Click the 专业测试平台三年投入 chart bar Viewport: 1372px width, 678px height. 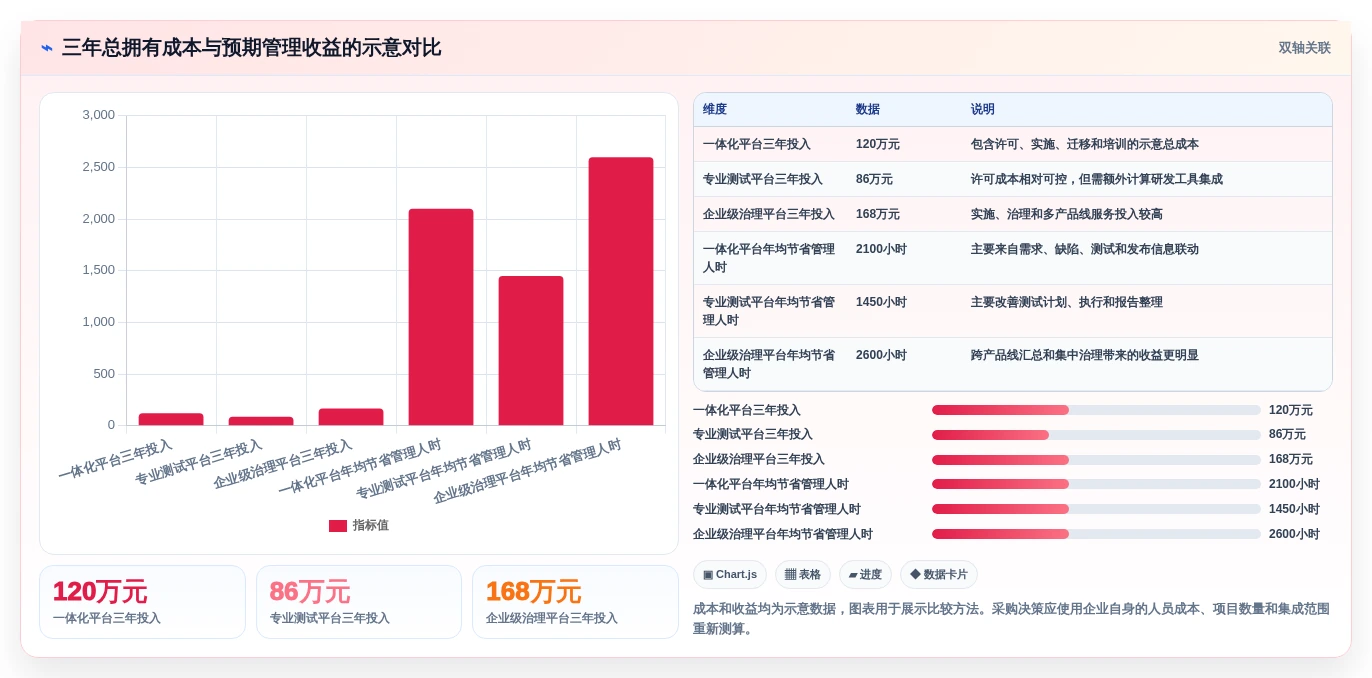pos(261,421)
